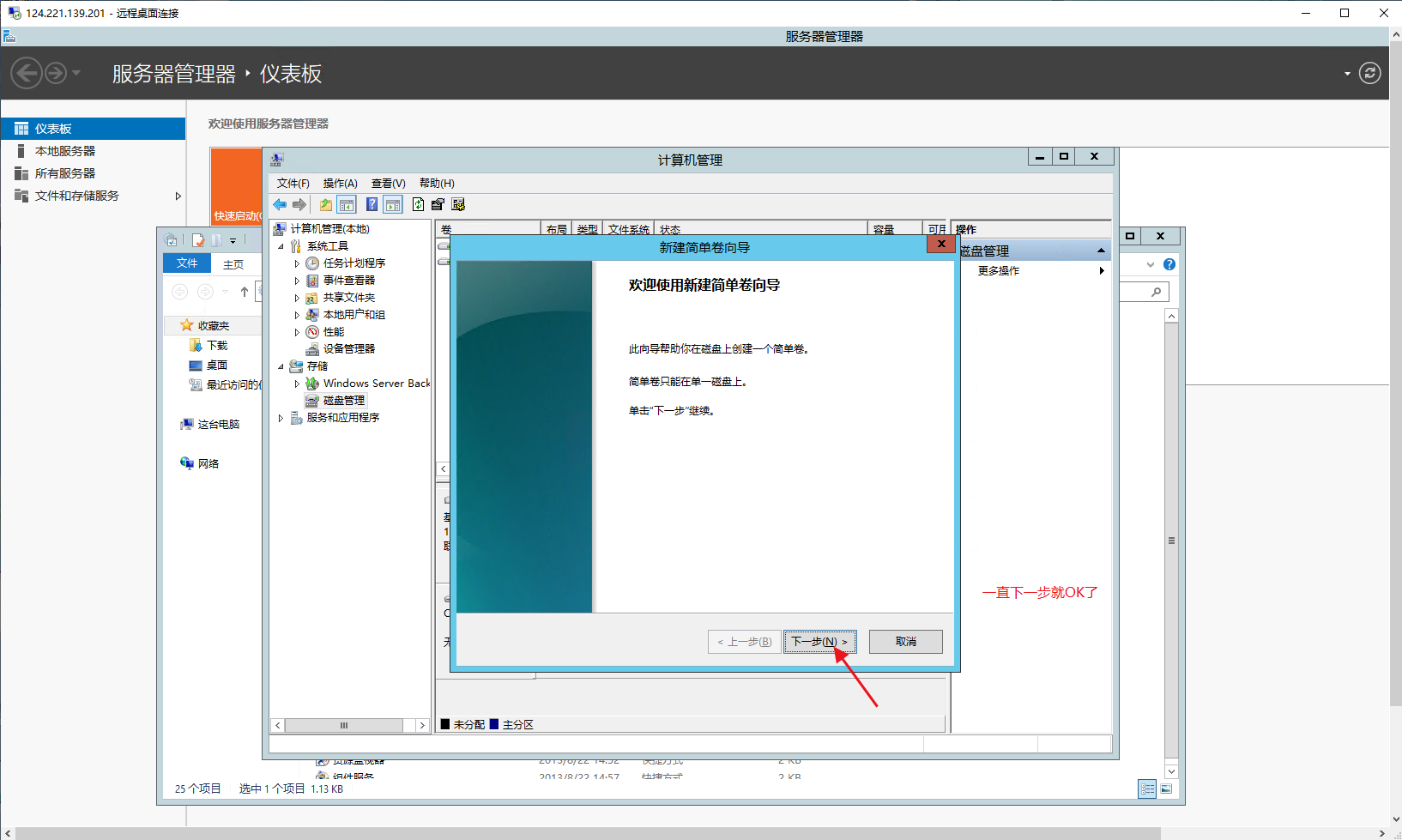Click 下一步(N) in the new volume wizard
Screen dimensions: 1402x840
819,642
